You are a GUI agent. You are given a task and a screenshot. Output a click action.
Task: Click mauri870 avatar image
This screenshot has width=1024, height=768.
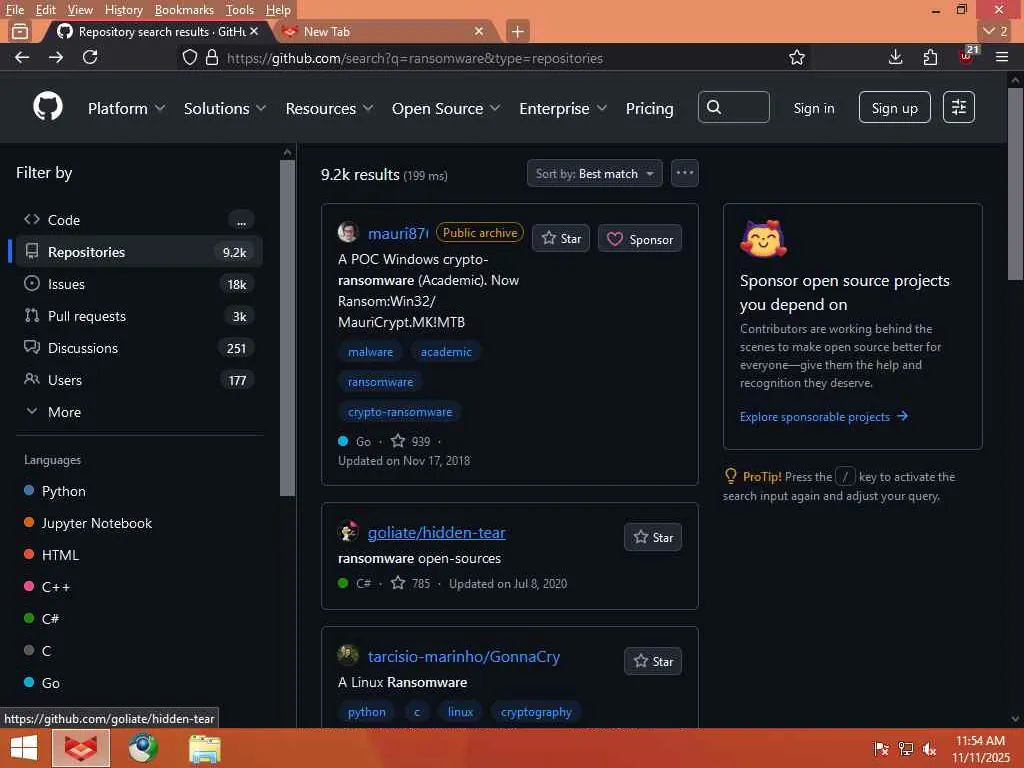coord(348,232)
